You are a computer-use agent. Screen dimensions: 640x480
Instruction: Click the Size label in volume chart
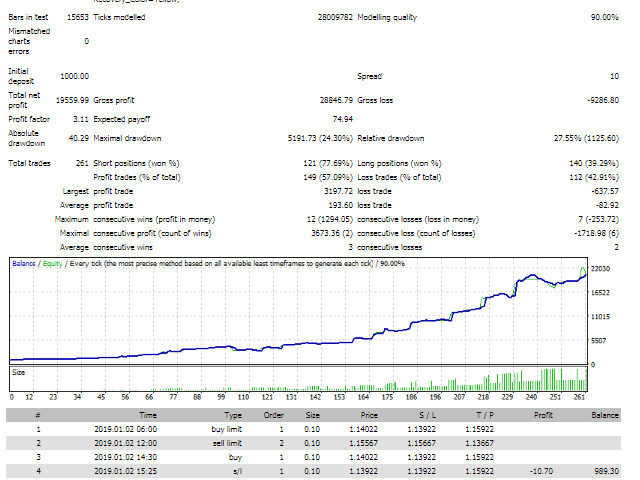18,373
